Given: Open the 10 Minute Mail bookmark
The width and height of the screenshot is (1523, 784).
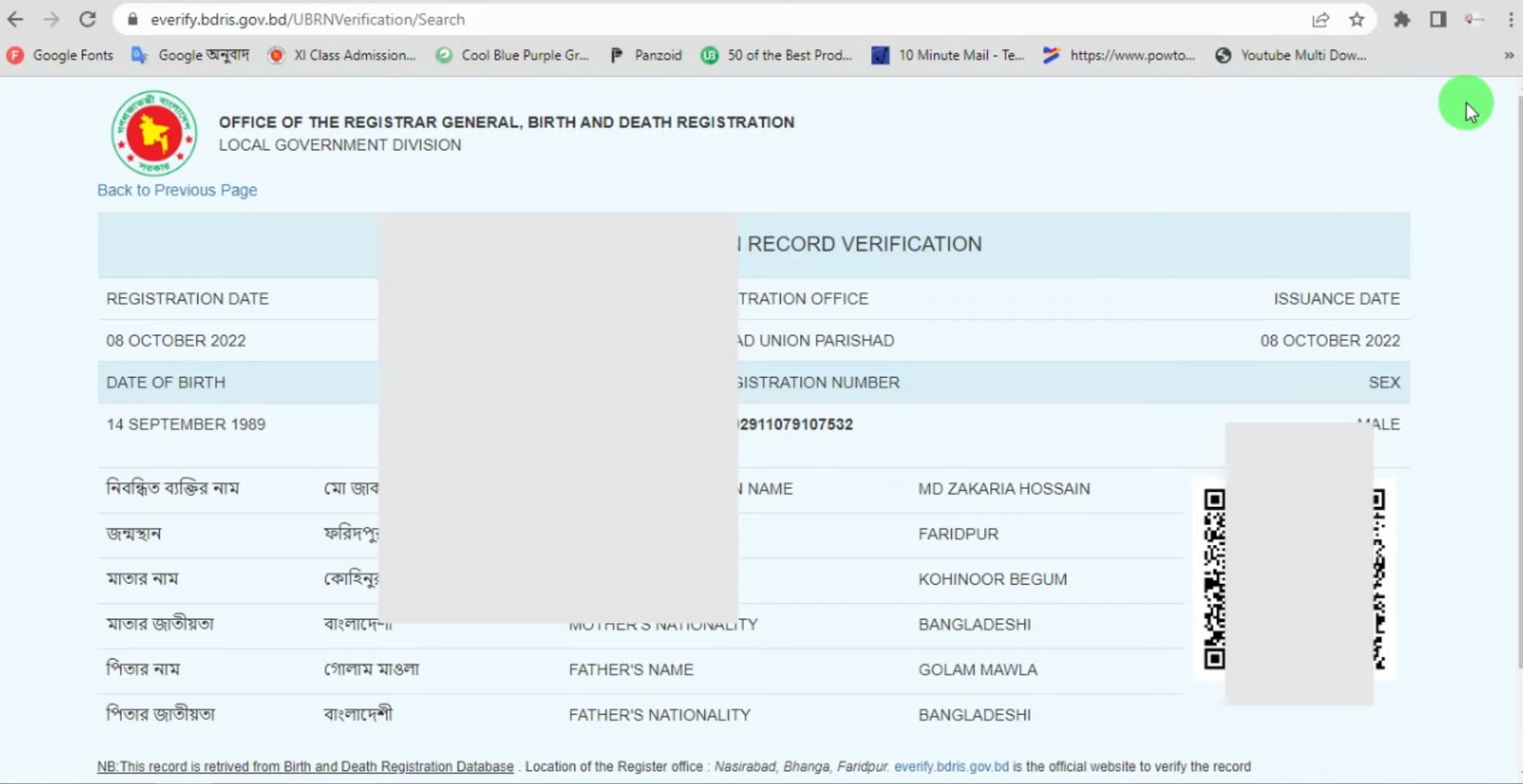Looking at the screenshot, I should click(x=948, y=56).
